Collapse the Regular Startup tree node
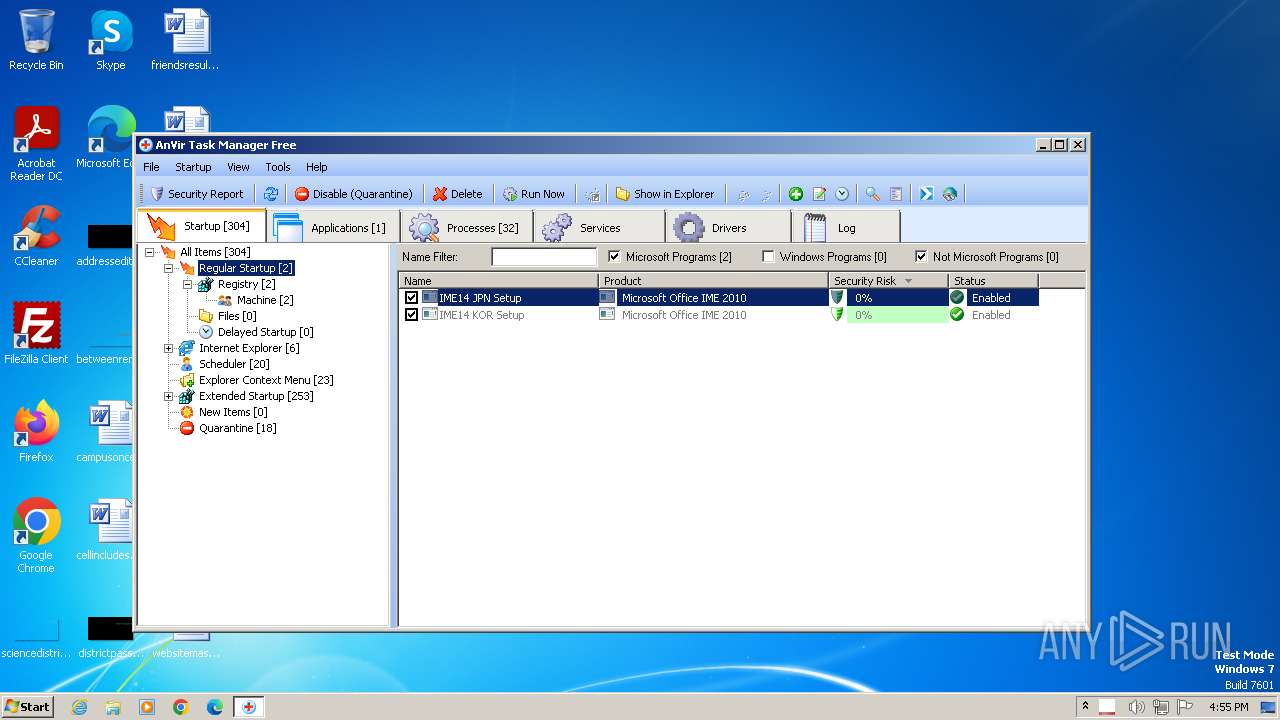This screenshot has width=1280, height=720. coord(168,268)
